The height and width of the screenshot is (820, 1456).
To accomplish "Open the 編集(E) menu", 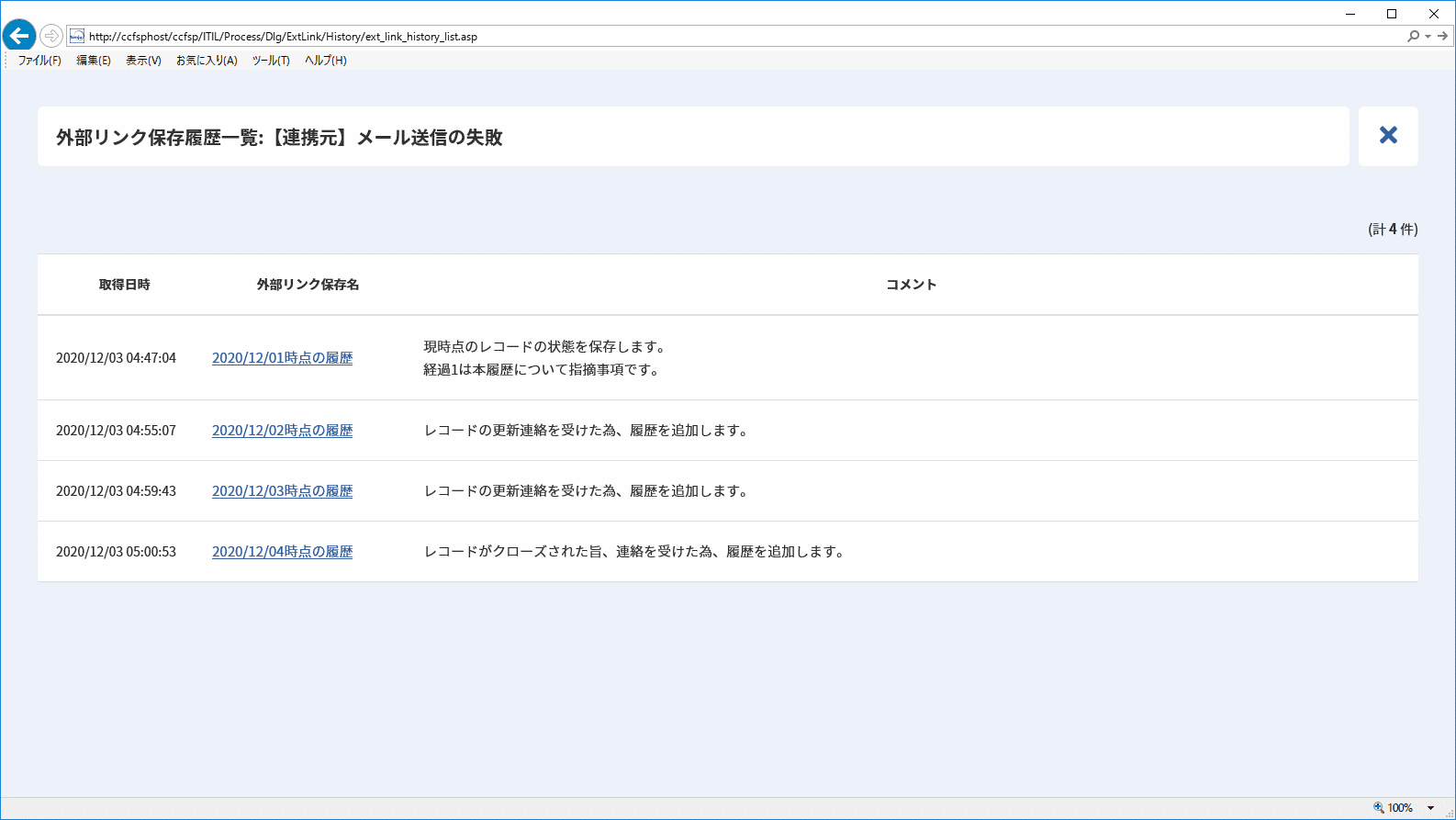I will click(93, 61).
